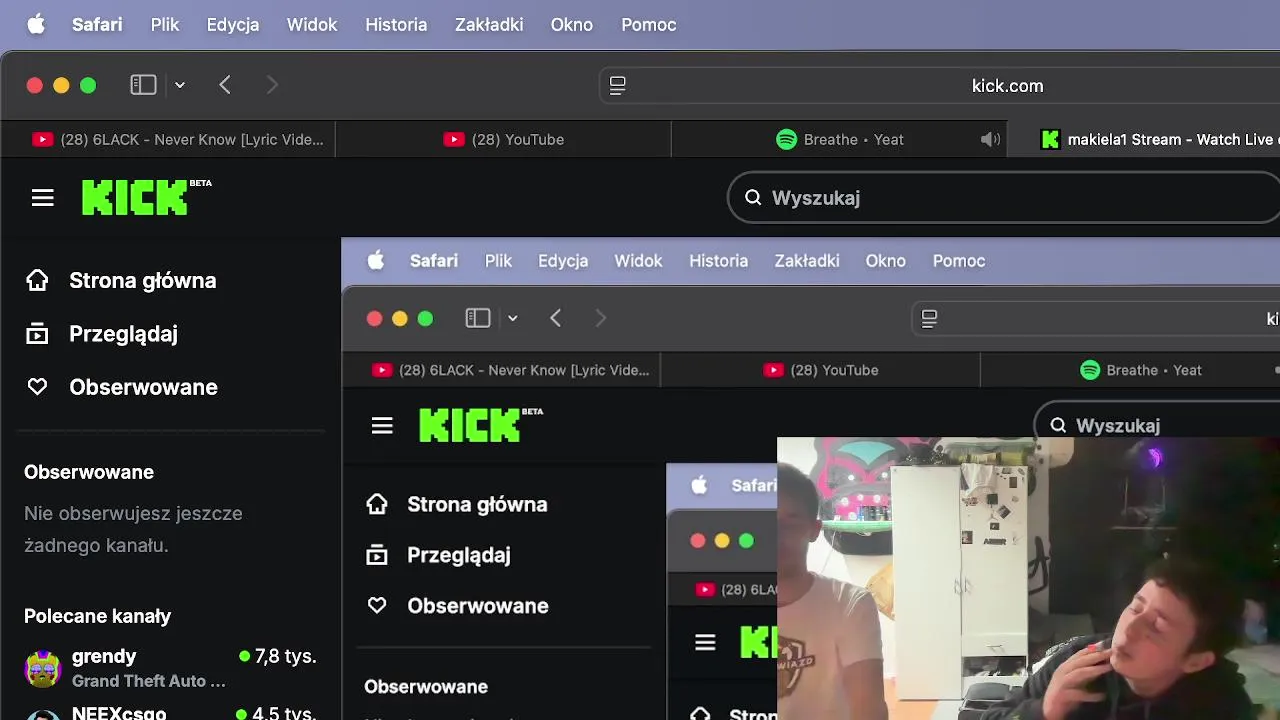Click kick.com address bar in outer window
This screenshot has width=1280, height=720.
point(940,86)
